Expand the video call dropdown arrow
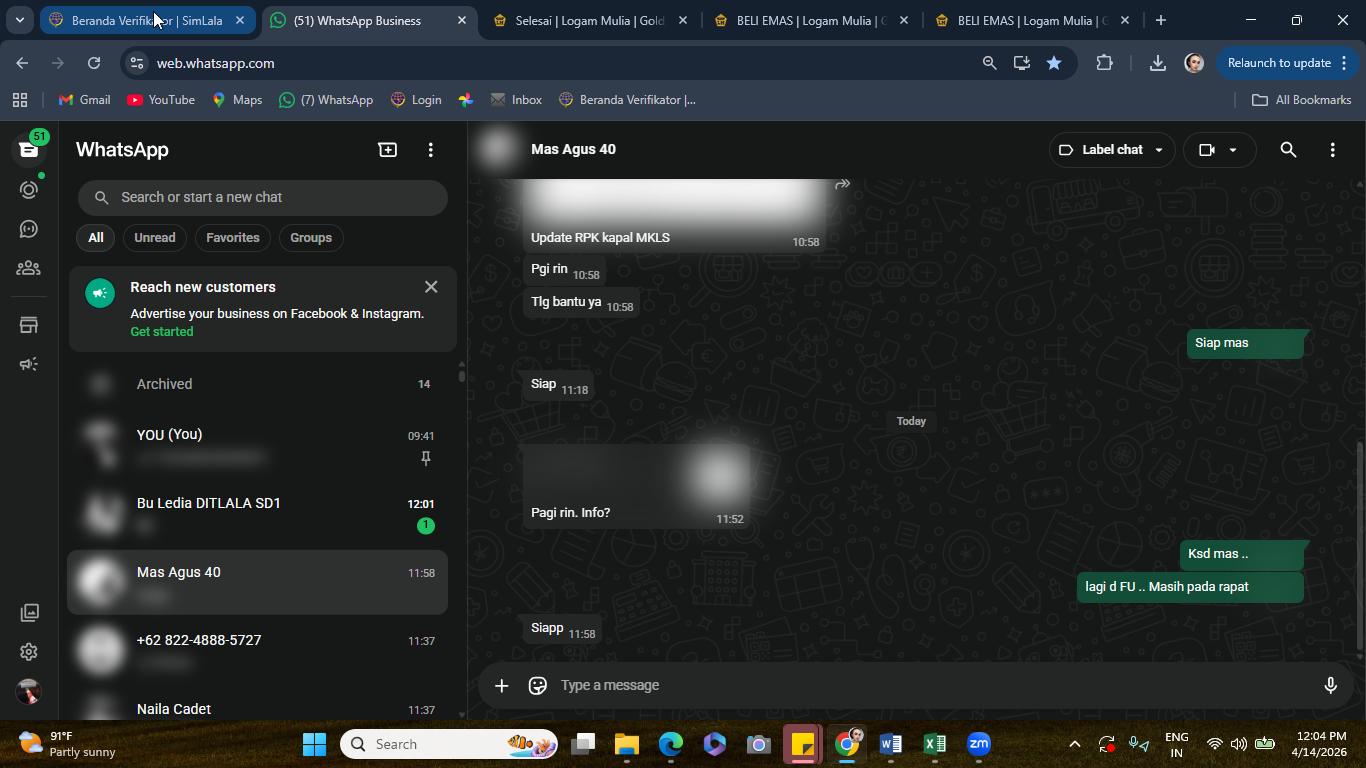Viewport: 1366px width, 768px height. click(x=1233, y=150)
